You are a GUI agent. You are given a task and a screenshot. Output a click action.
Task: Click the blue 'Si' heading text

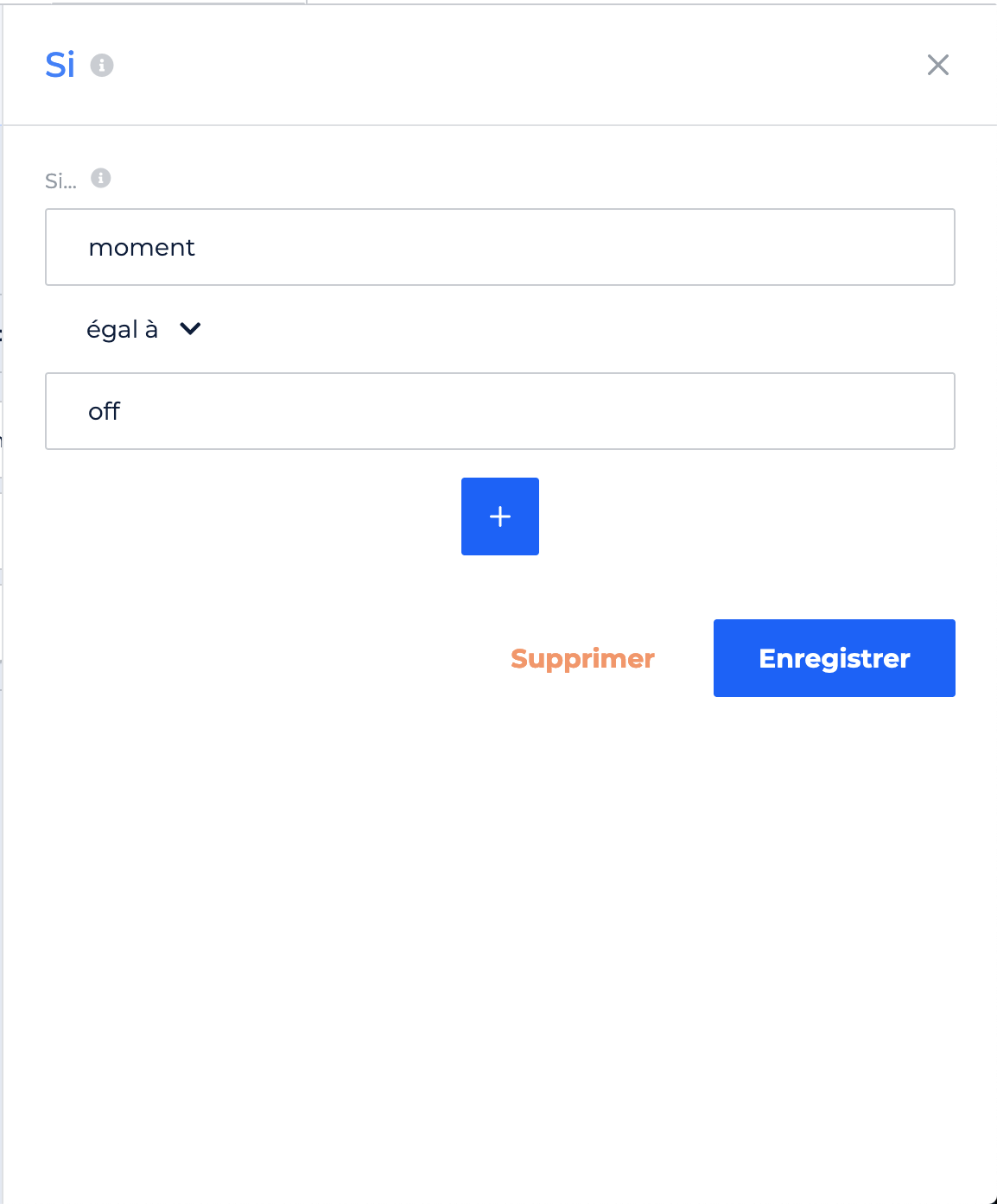pyautogui.click(x=60, y=65)
